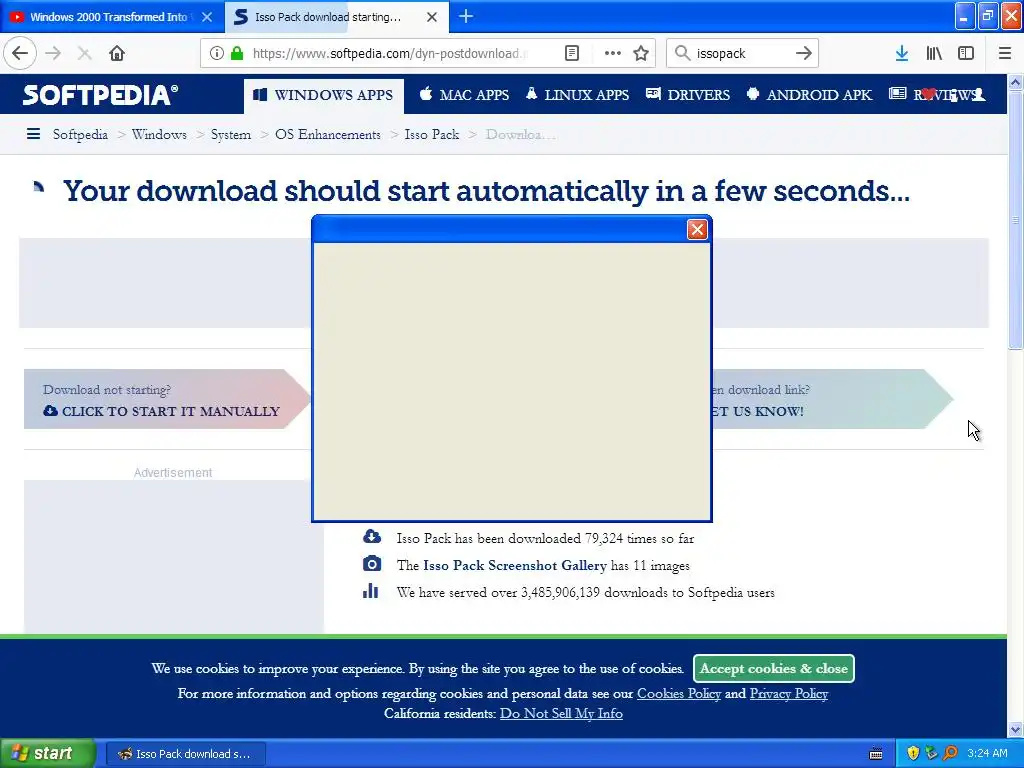Click the search go arrow next to issopack
This screenshot has height=768, width=1024.
point(804,53)
